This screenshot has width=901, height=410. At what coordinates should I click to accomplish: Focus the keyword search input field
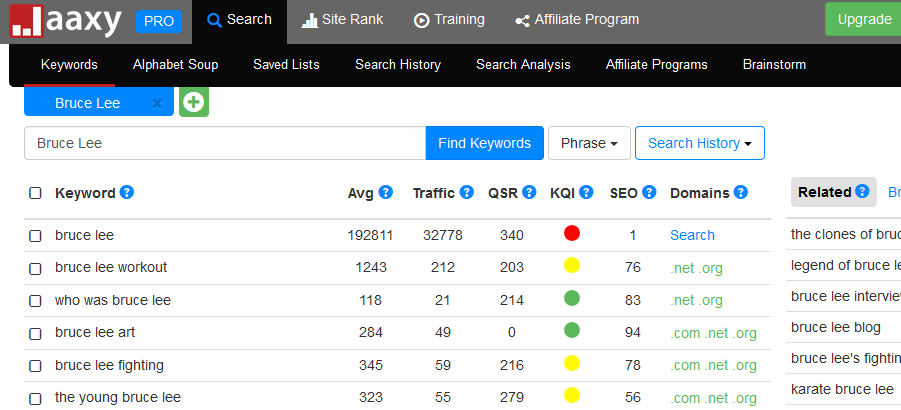225,143
